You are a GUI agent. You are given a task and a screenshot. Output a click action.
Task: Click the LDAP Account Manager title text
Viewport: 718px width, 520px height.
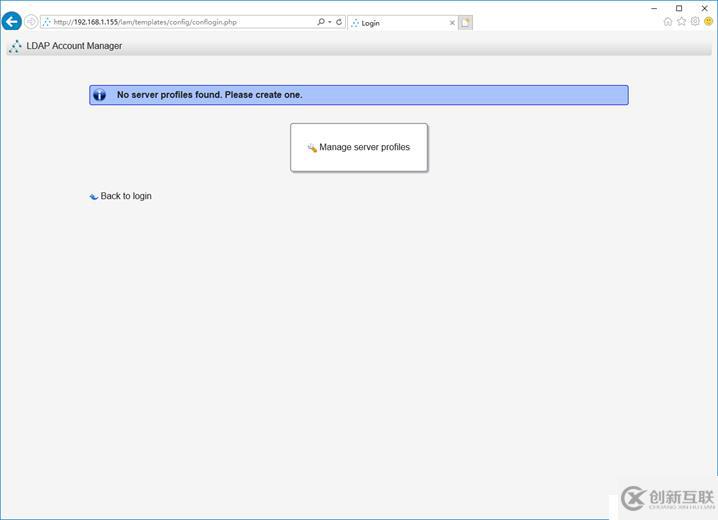pyautogui.click(x=74, y=46)
